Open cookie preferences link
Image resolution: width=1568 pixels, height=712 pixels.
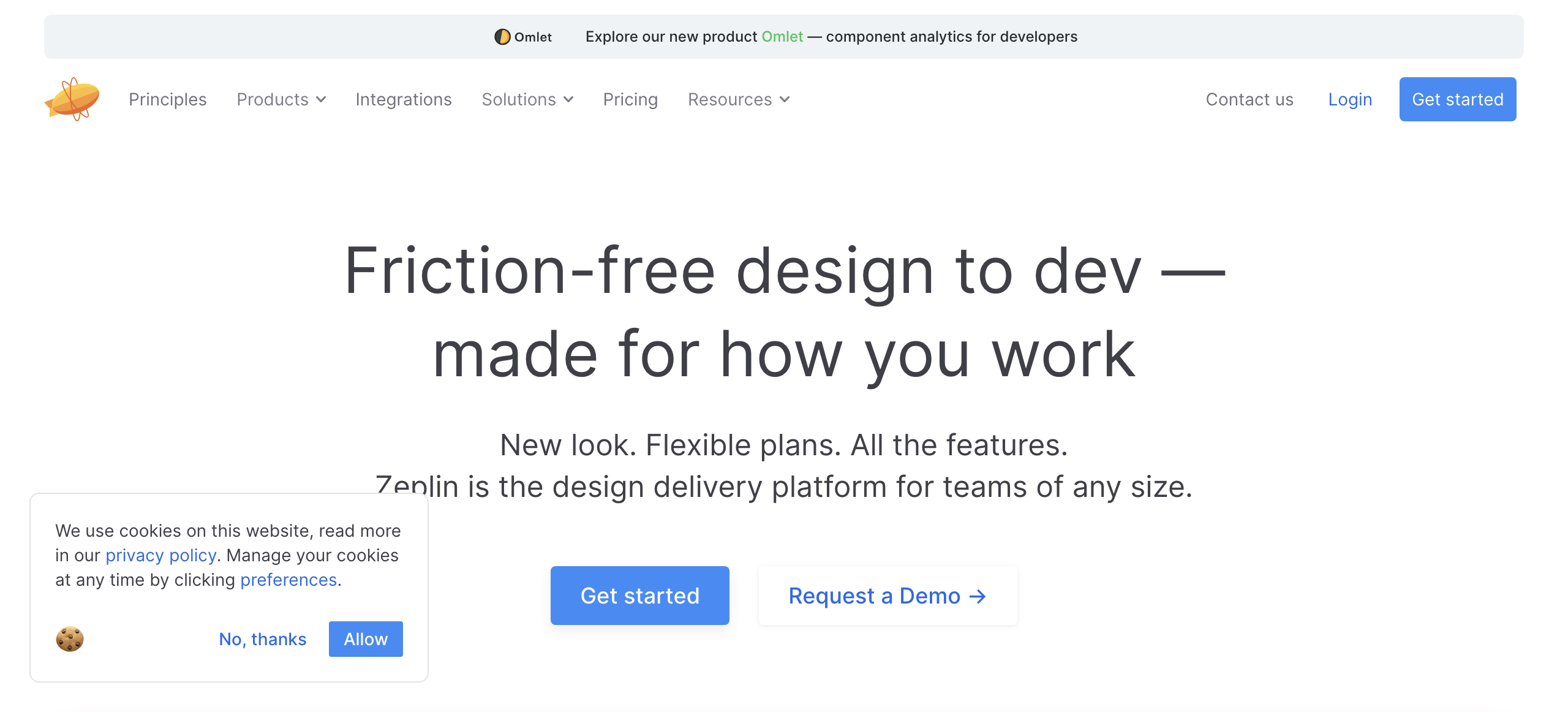[x=288, y=580]
